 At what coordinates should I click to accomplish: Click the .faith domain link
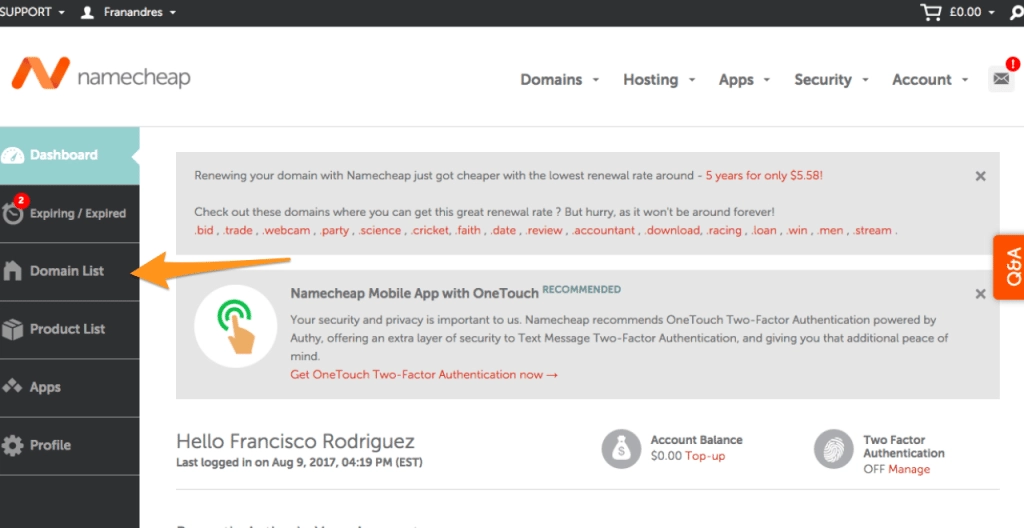(x=468, y=230)
